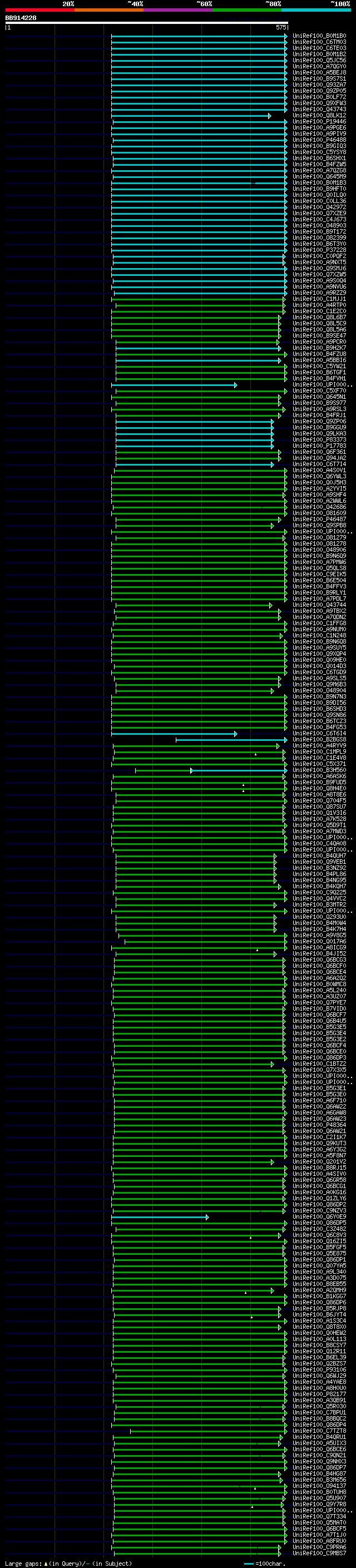Image resolution: width=356 pixels, height=1568 pixels.
Task: Select the UniRef100_O48903 label
Action: tap(319, 226)
